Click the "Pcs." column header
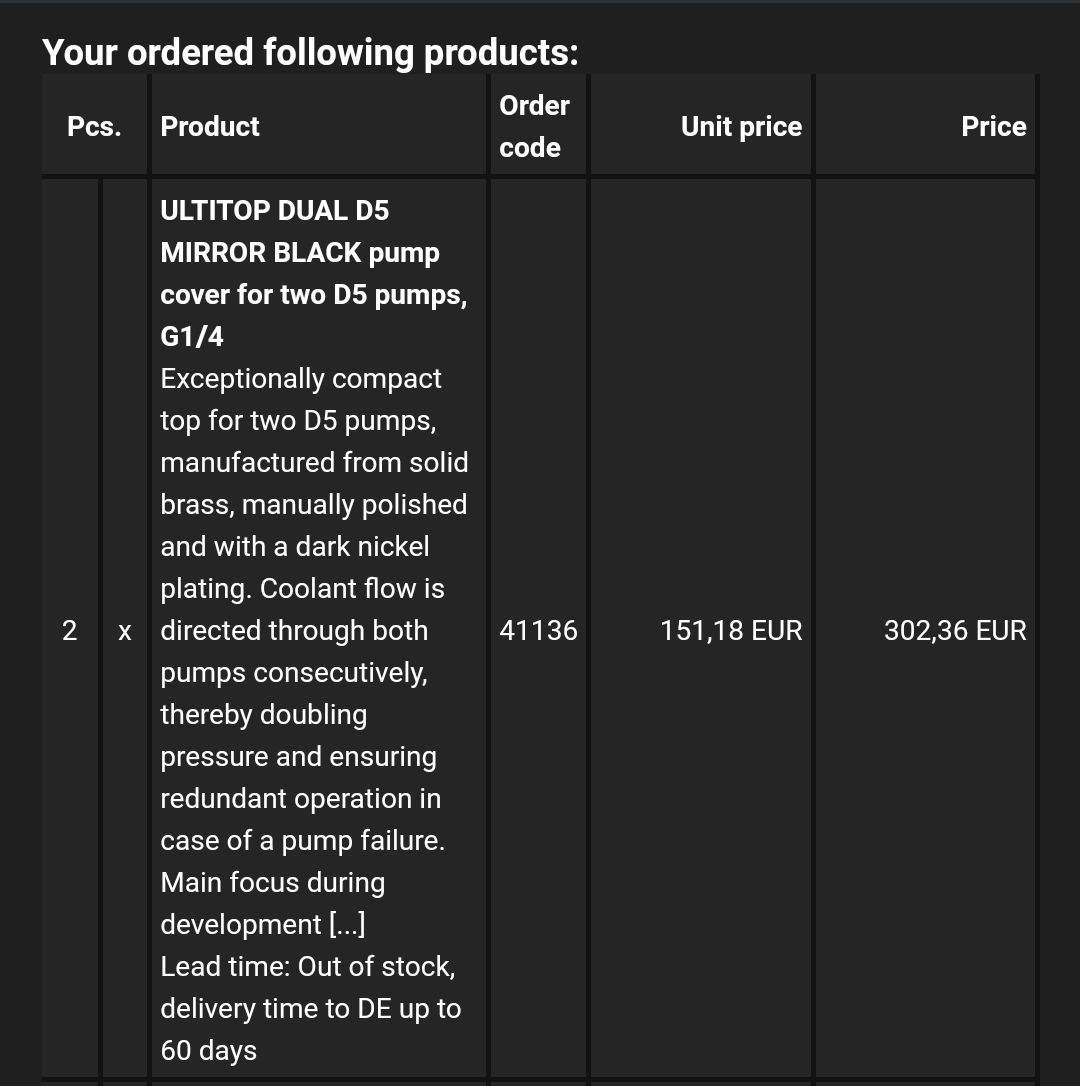This screenshot has width=1080, height=1086. point(94,127)
